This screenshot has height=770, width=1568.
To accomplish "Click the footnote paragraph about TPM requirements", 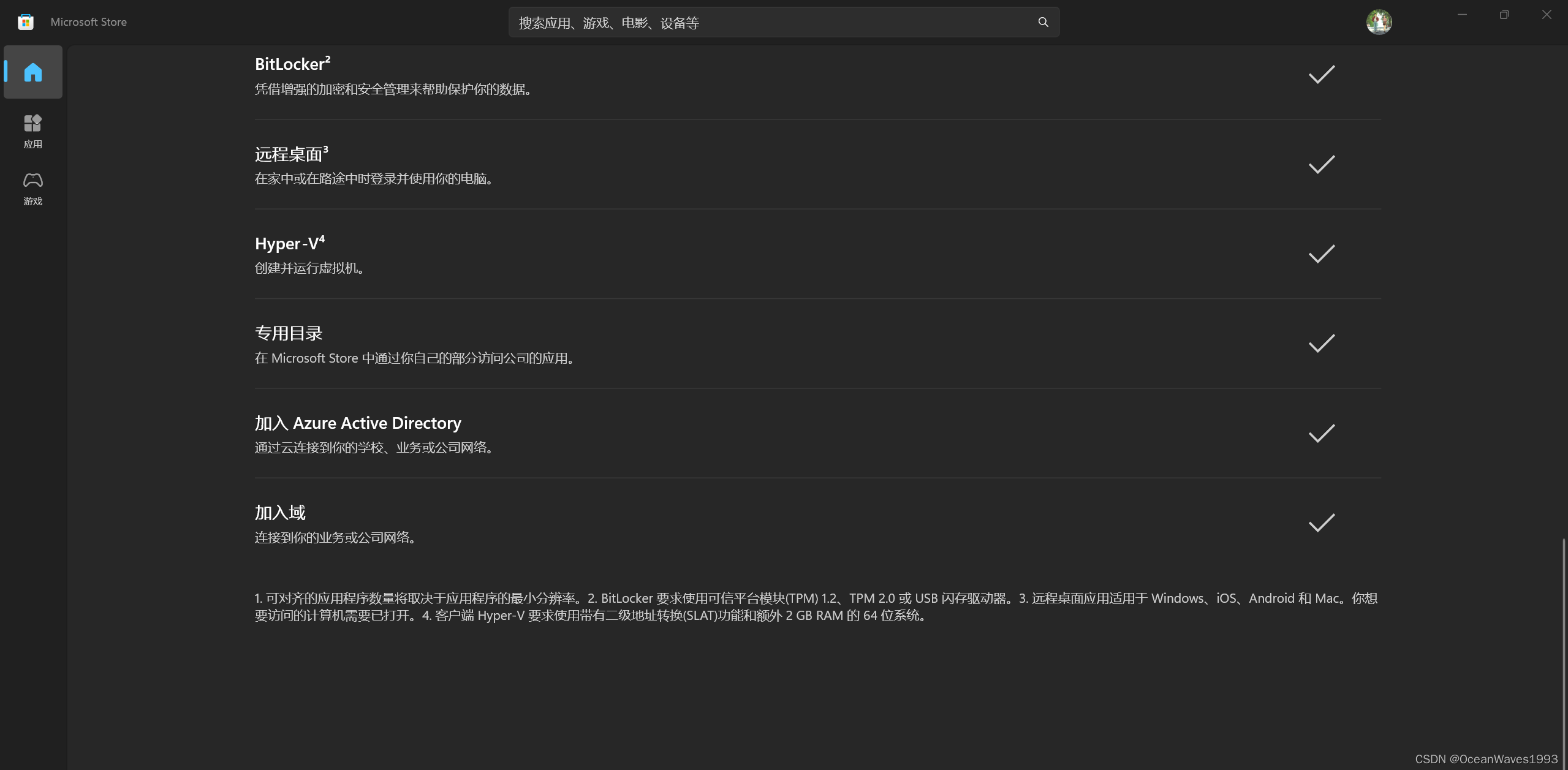I will 816,607.
